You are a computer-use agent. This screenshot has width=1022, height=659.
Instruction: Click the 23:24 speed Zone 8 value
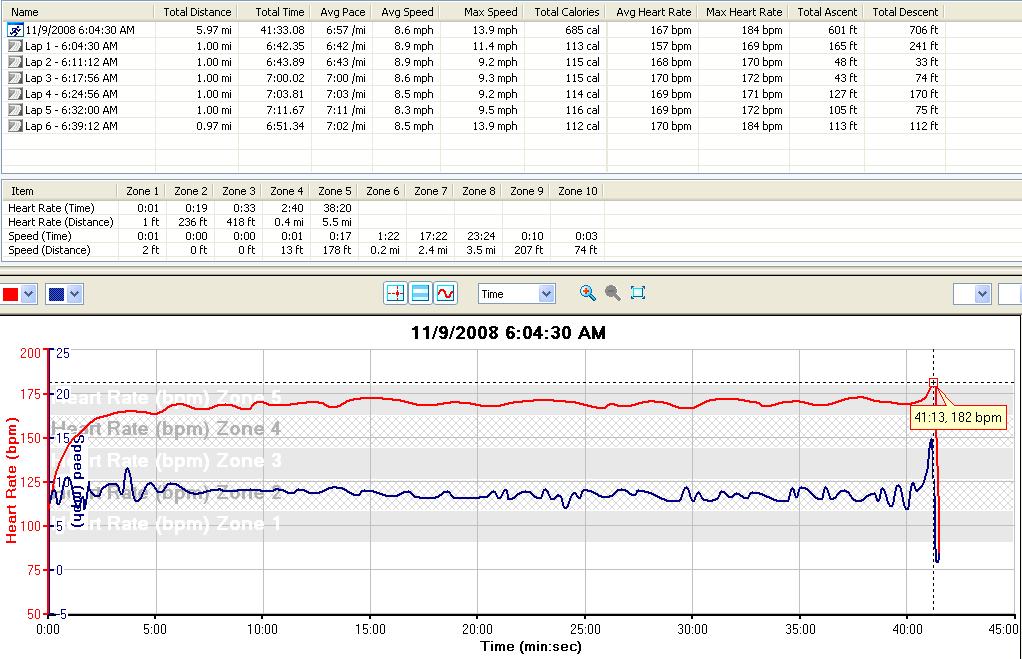(x=481, y=236)
